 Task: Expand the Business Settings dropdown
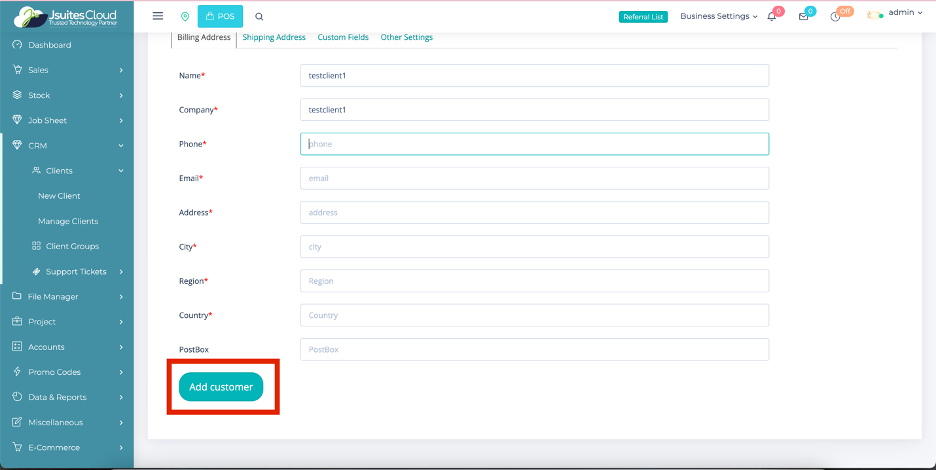point(718,16)
